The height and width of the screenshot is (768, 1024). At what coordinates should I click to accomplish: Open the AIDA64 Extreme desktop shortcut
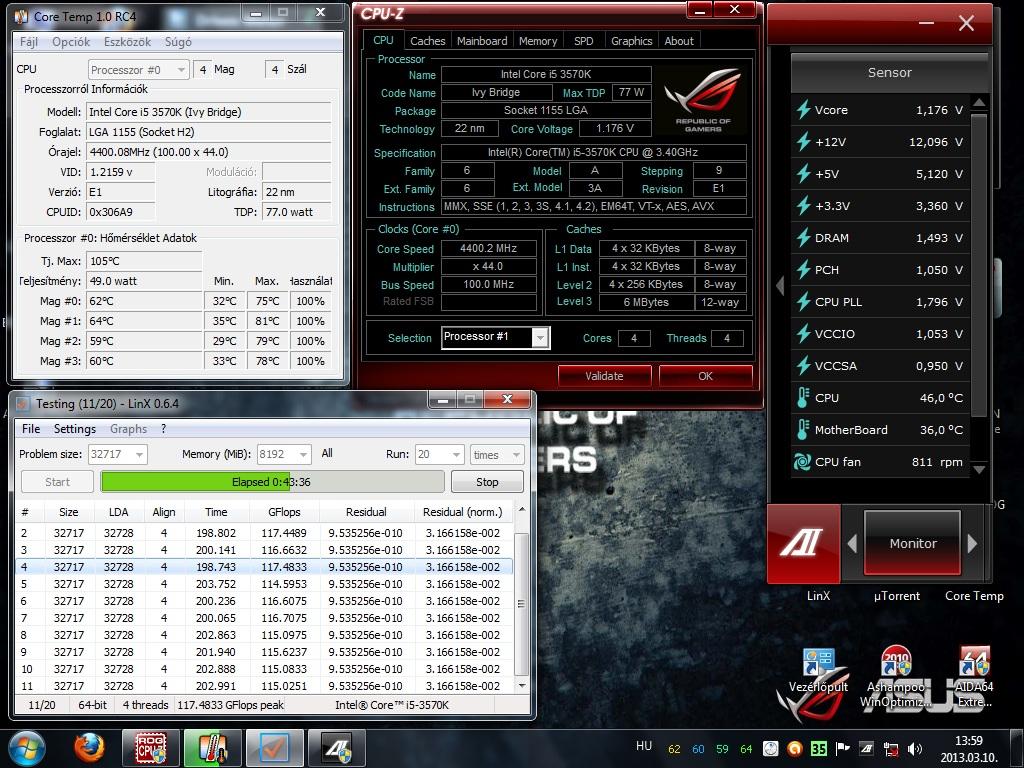974,677
